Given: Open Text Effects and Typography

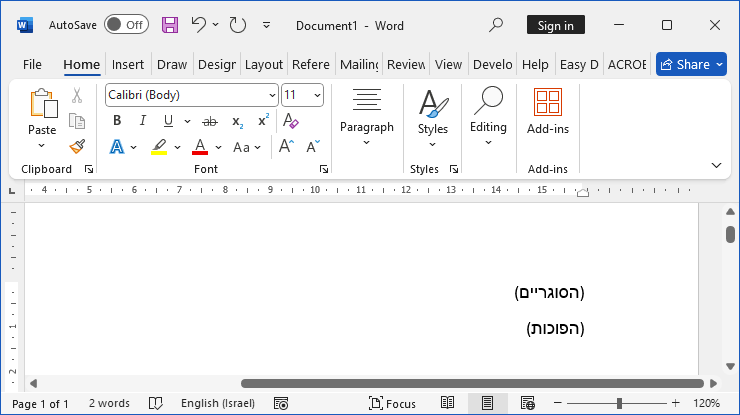Looking at the screenshot, I should click(x=116, y=147).
